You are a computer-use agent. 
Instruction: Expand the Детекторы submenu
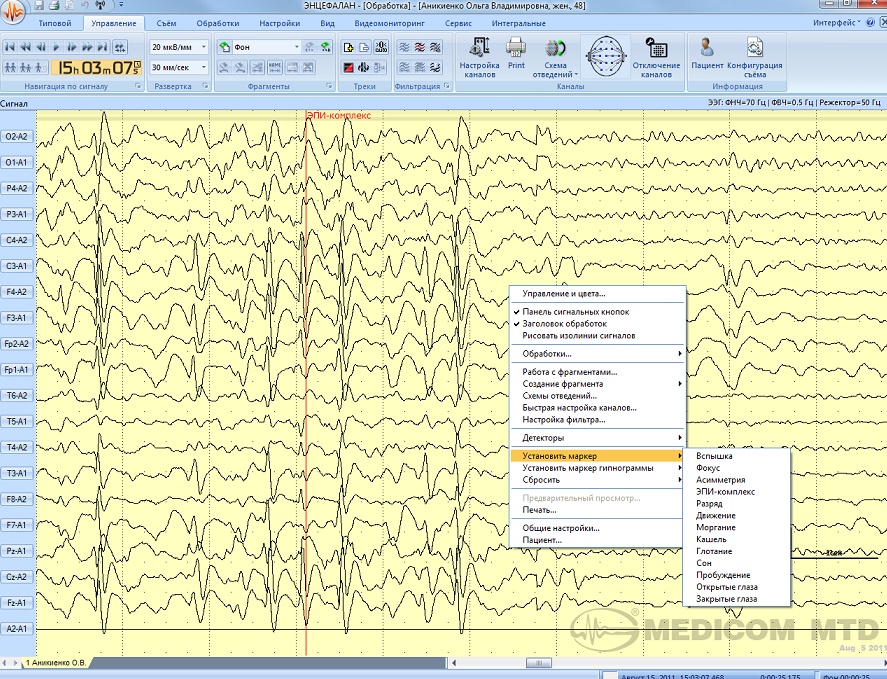(598, 438)
